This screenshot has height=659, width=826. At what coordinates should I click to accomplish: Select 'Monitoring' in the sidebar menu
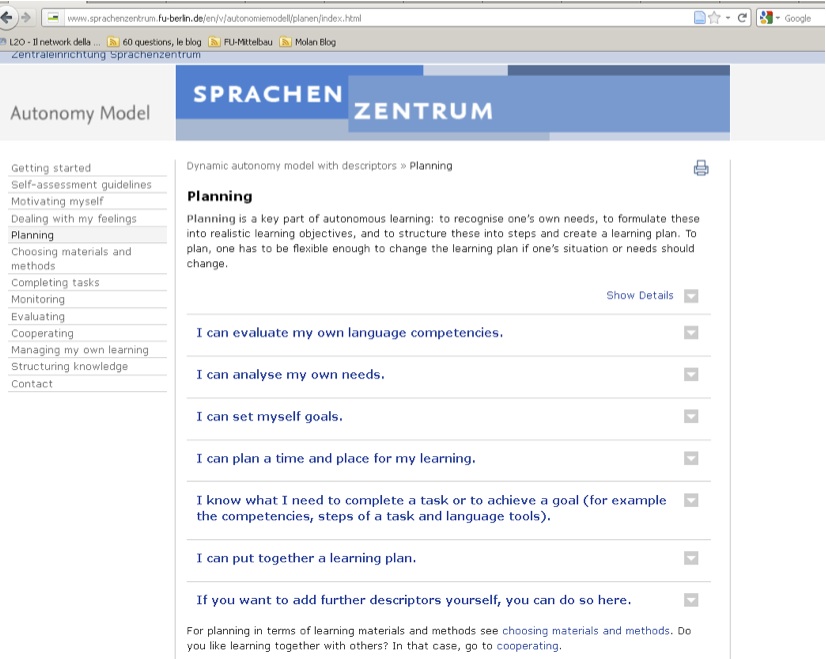point(38,300)
